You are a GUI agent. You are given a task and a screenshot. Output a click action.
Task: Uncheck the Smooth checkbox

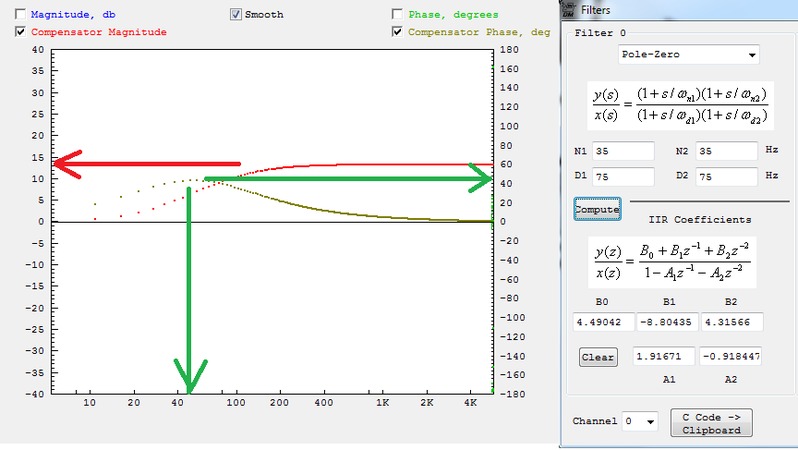pos(236,15)
